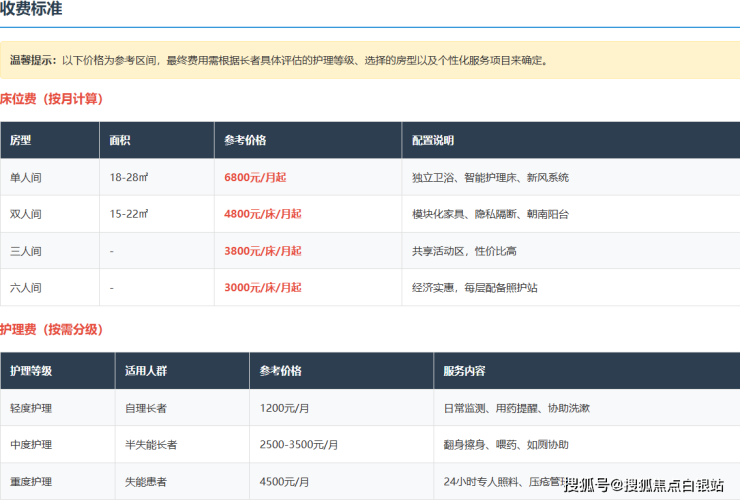This screenshot has width=740, height=501.
Task: Click the 配置说明 column header
Action: point(432,141)
